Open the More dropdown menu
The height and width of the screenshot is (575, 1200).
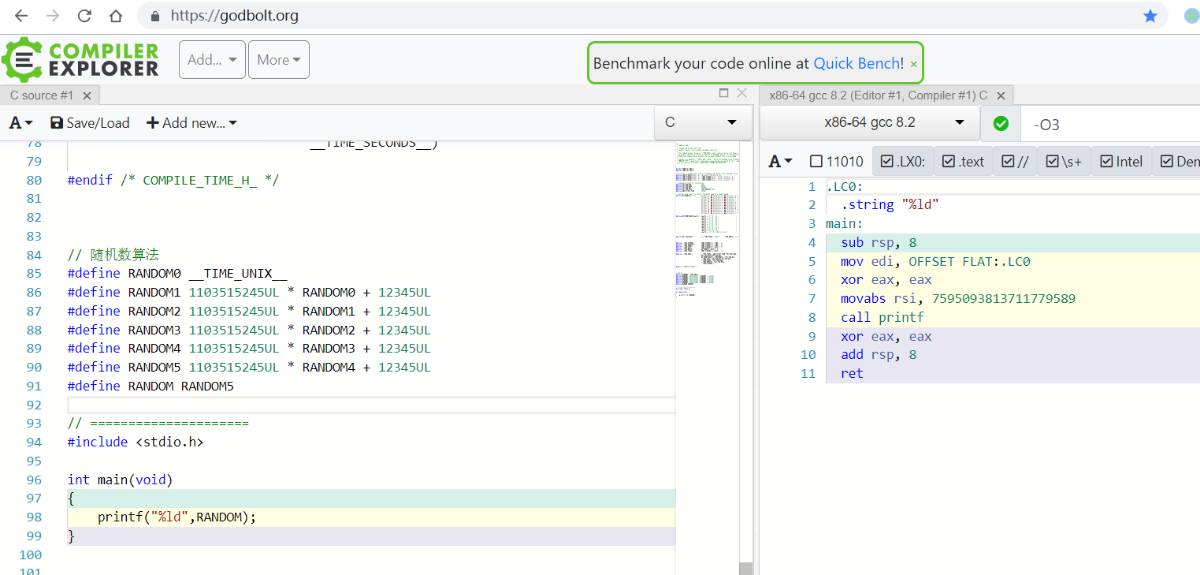click(279, 60)
